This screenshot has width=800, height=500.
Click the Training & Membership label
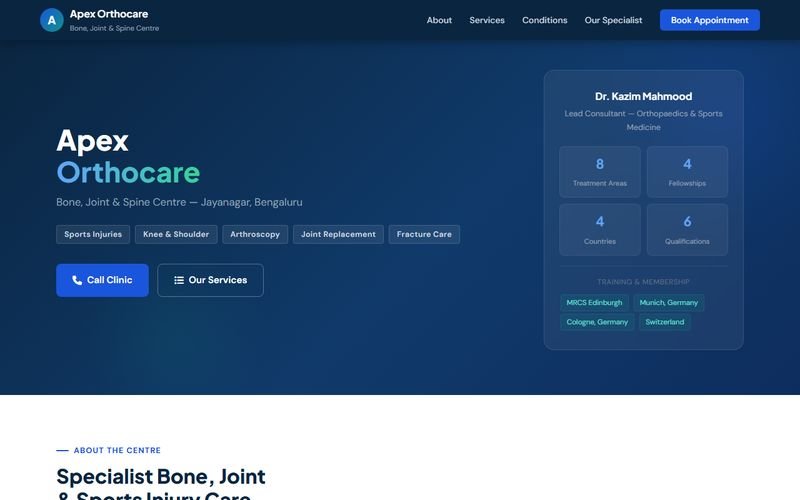point(643,282)
